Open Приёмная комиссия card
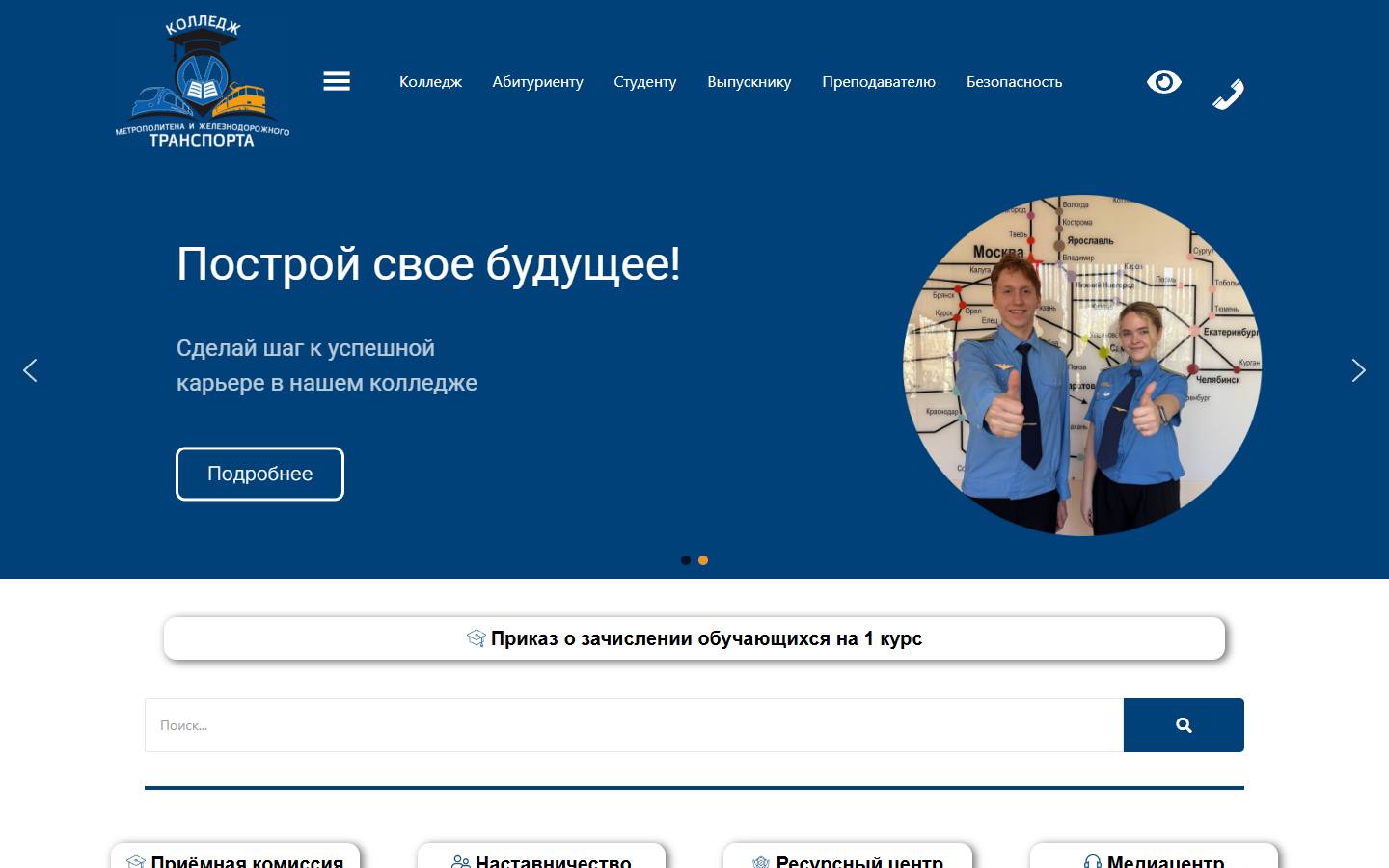 click(x=235, y=856)
